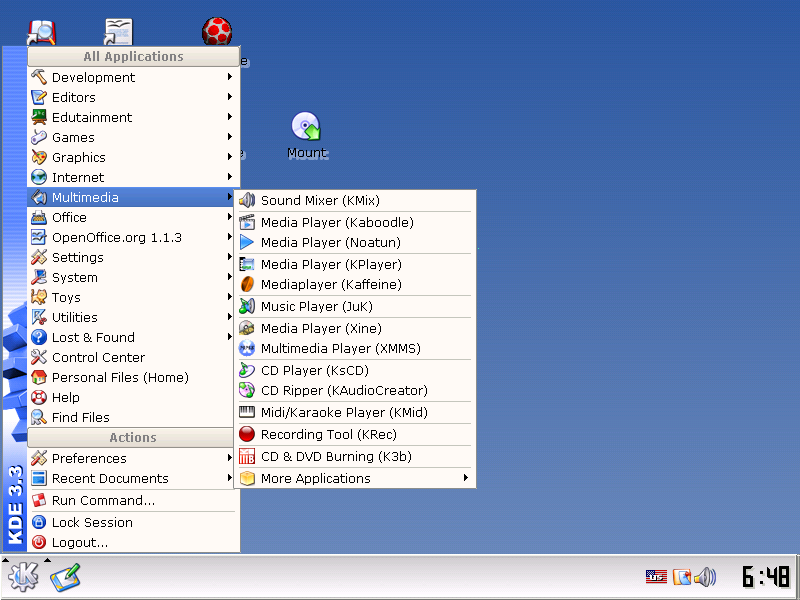
Task: Expand the Edutainment submenu arrow
Action: click(x=230, y=116)
